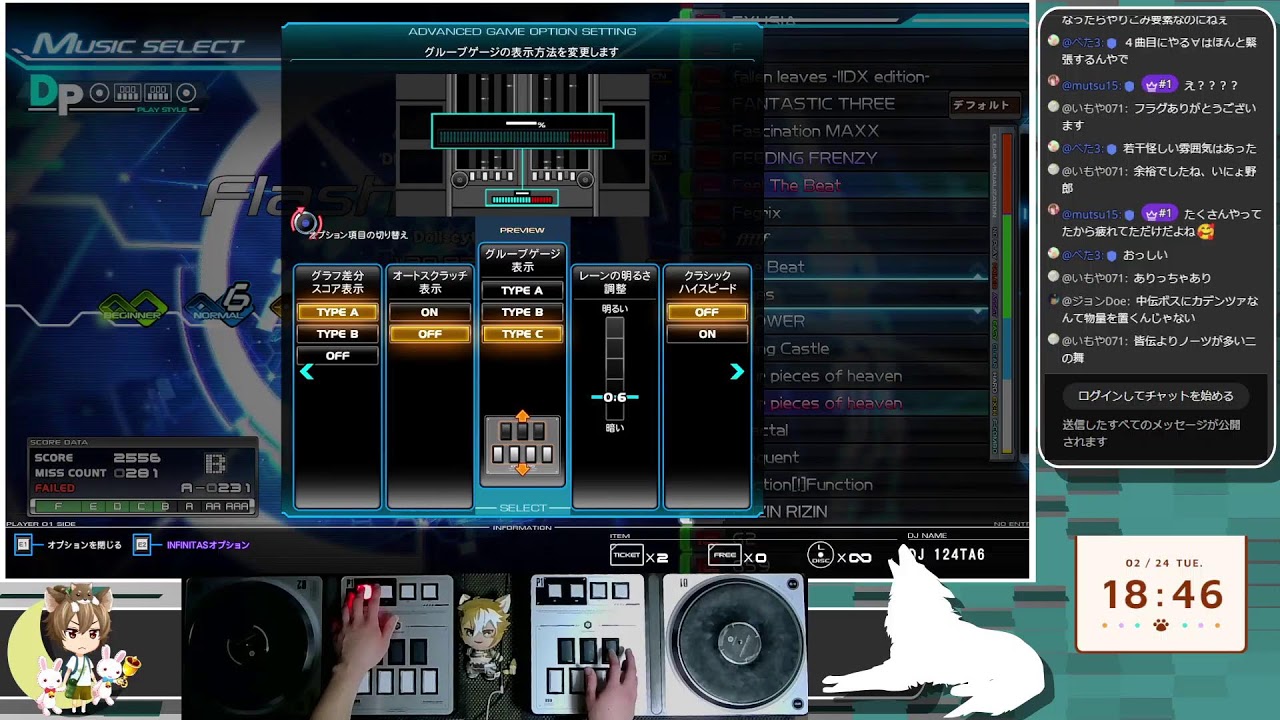This screenshot has width=1280, height=720.
Task: Click the オプションを閉じる label
Action: (84, 545)
